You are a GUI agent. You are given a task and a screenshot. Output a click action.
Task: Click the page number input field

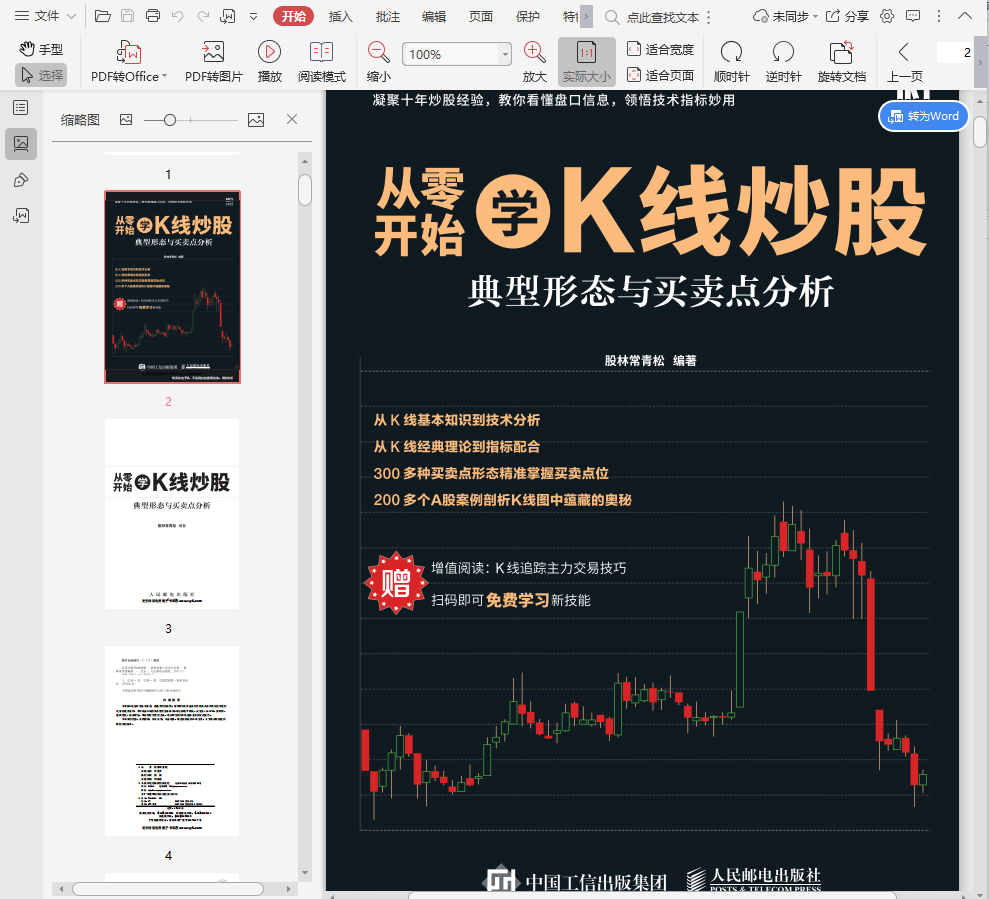click(954, 53)
